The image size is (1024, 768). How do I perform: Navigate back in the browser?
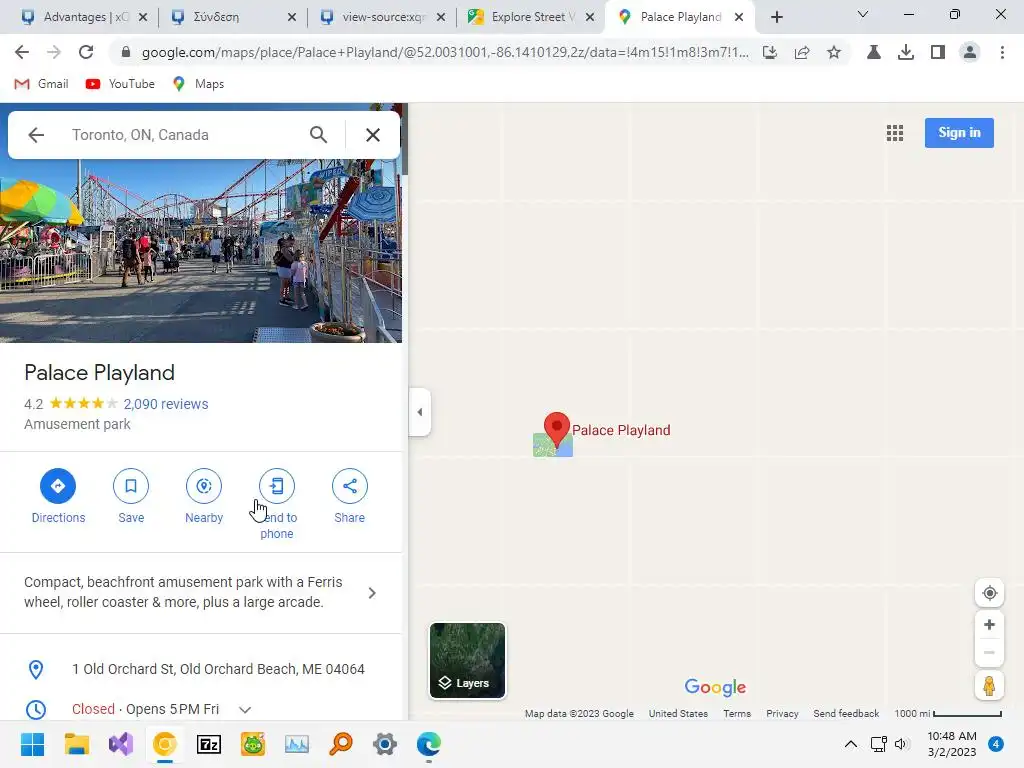[22, 52]
